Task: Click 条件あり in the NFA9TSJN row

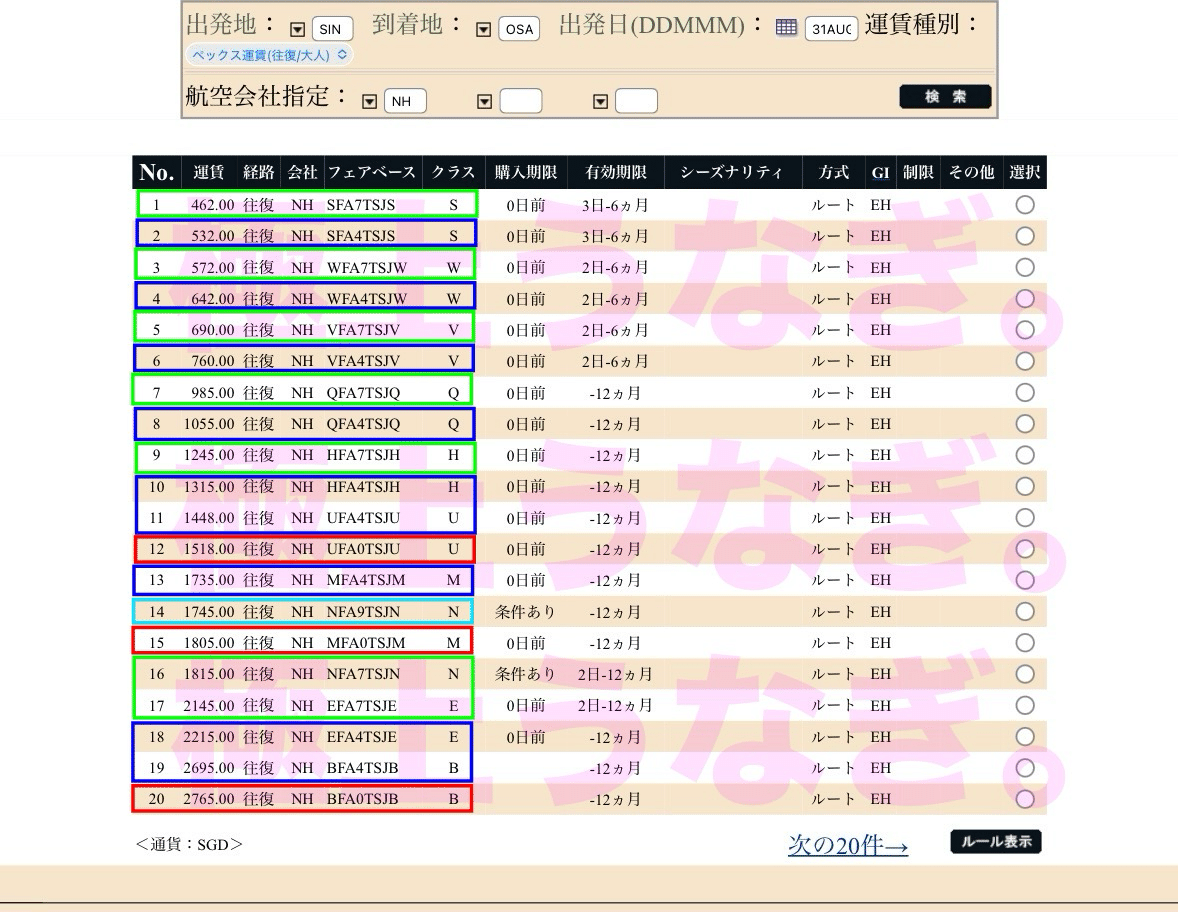Action: [x=524, y=612]
